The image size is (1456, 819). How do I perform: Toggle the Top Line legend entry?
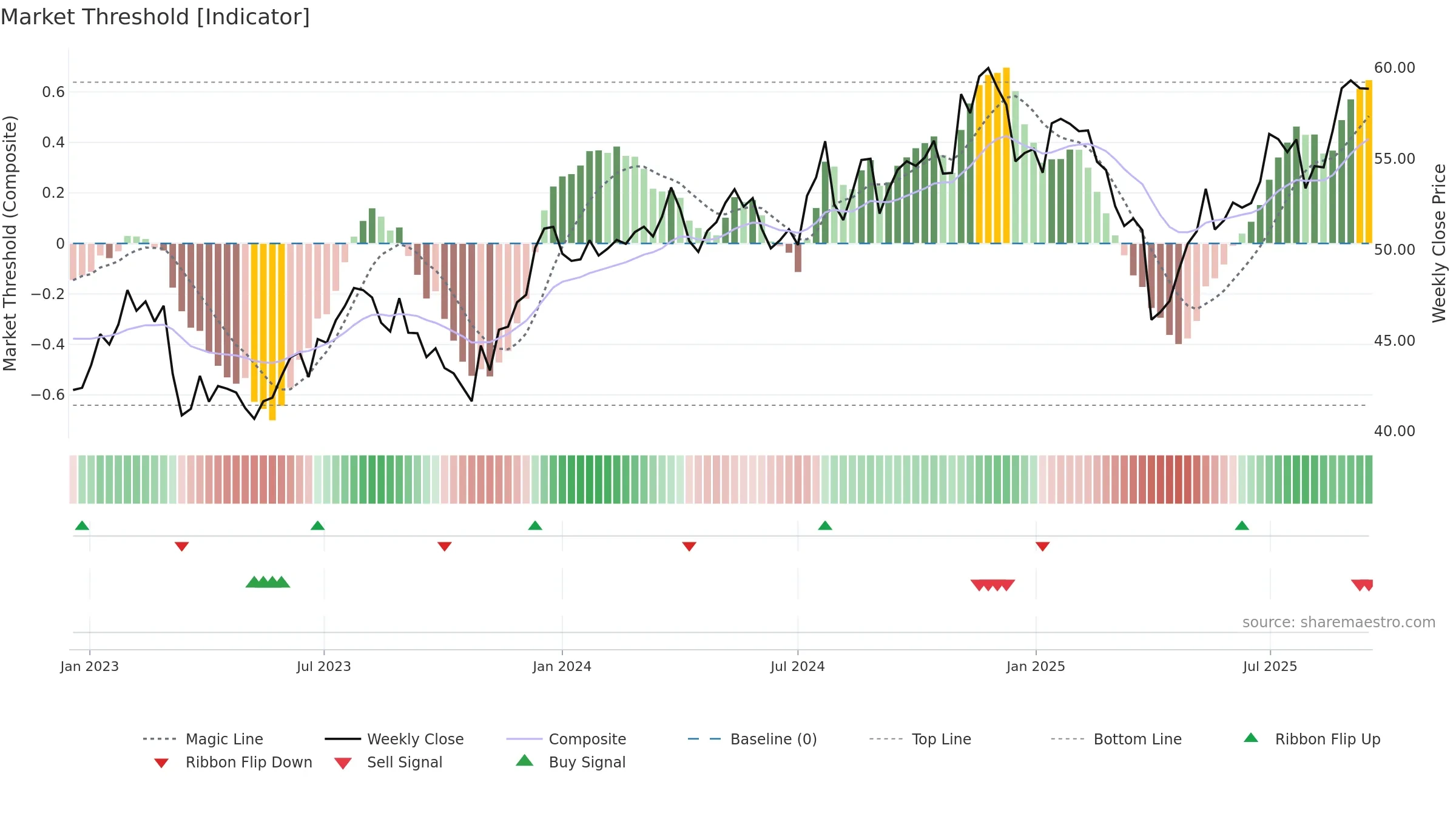tap(920, 739)
